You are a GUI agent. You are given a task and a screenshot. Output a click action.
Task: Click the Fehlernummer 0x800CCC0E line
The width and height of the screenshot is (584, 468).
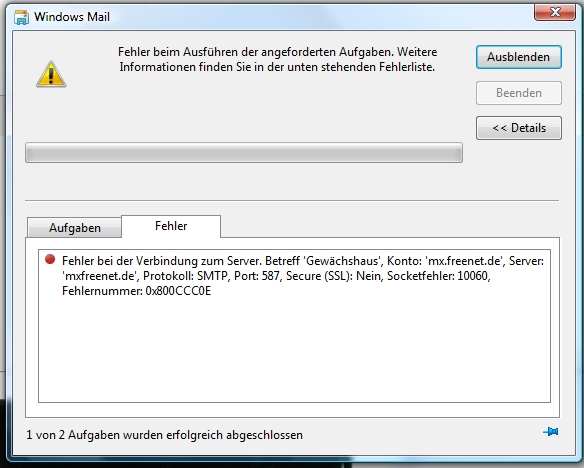pyautogui.click(x=136, y=291)
